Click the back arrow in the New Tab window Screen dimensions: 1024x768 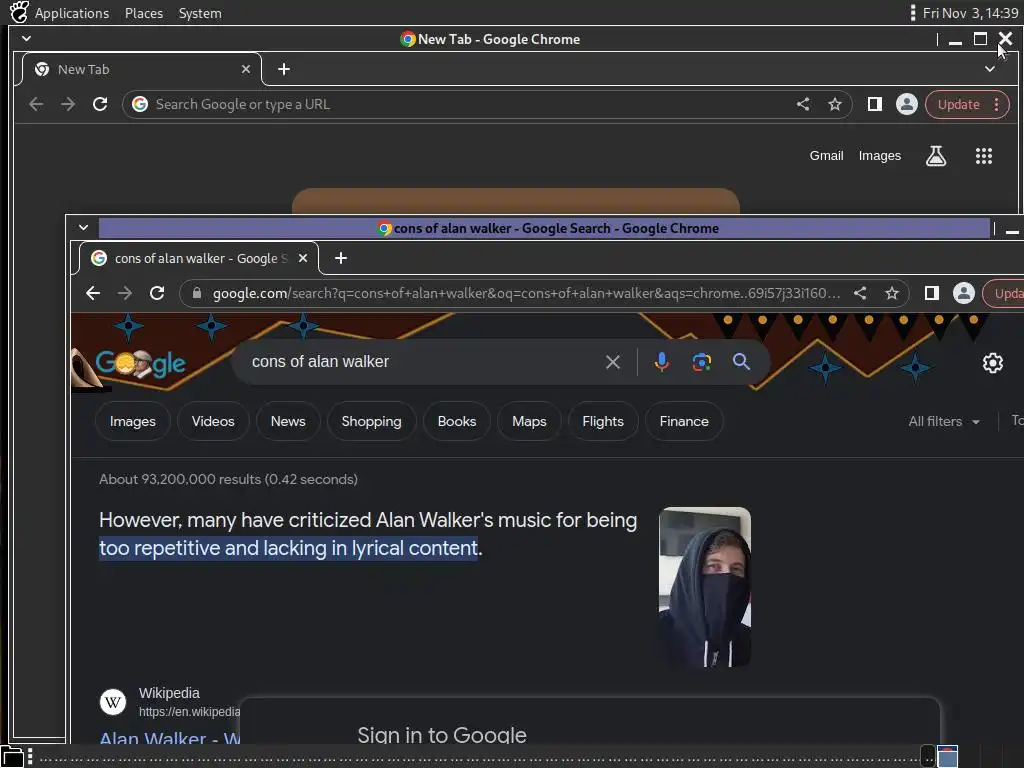pyautogui.click(x=36, y=104)
